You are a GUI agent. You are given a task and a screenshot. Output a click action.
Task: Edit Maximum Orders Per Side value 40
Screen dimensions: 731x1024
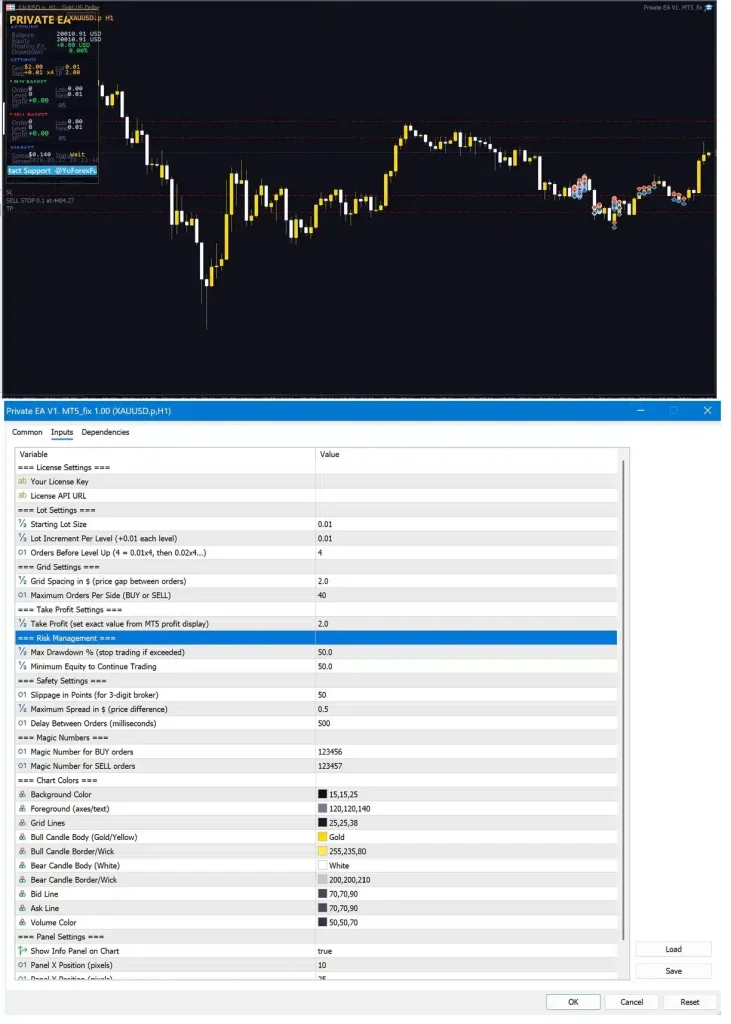click(466, 596)
